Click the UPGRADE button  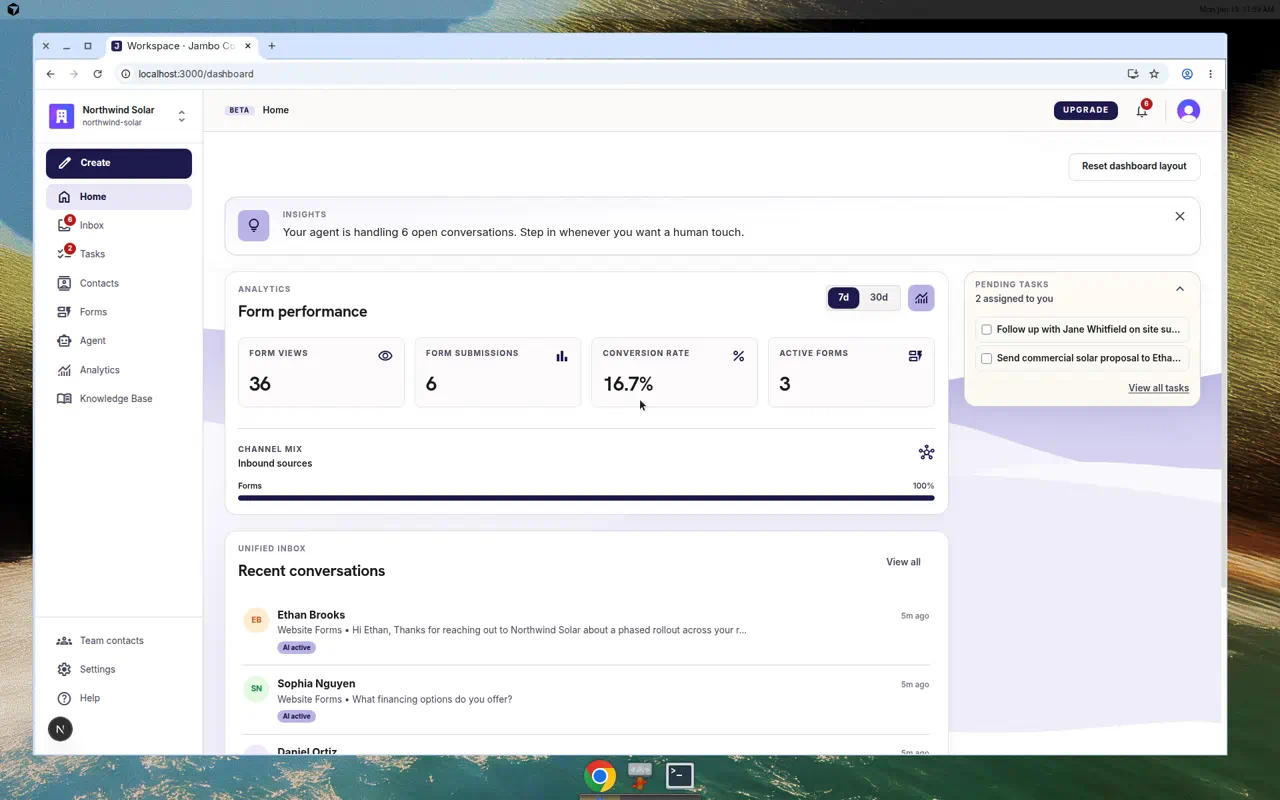pos(1086,110)
